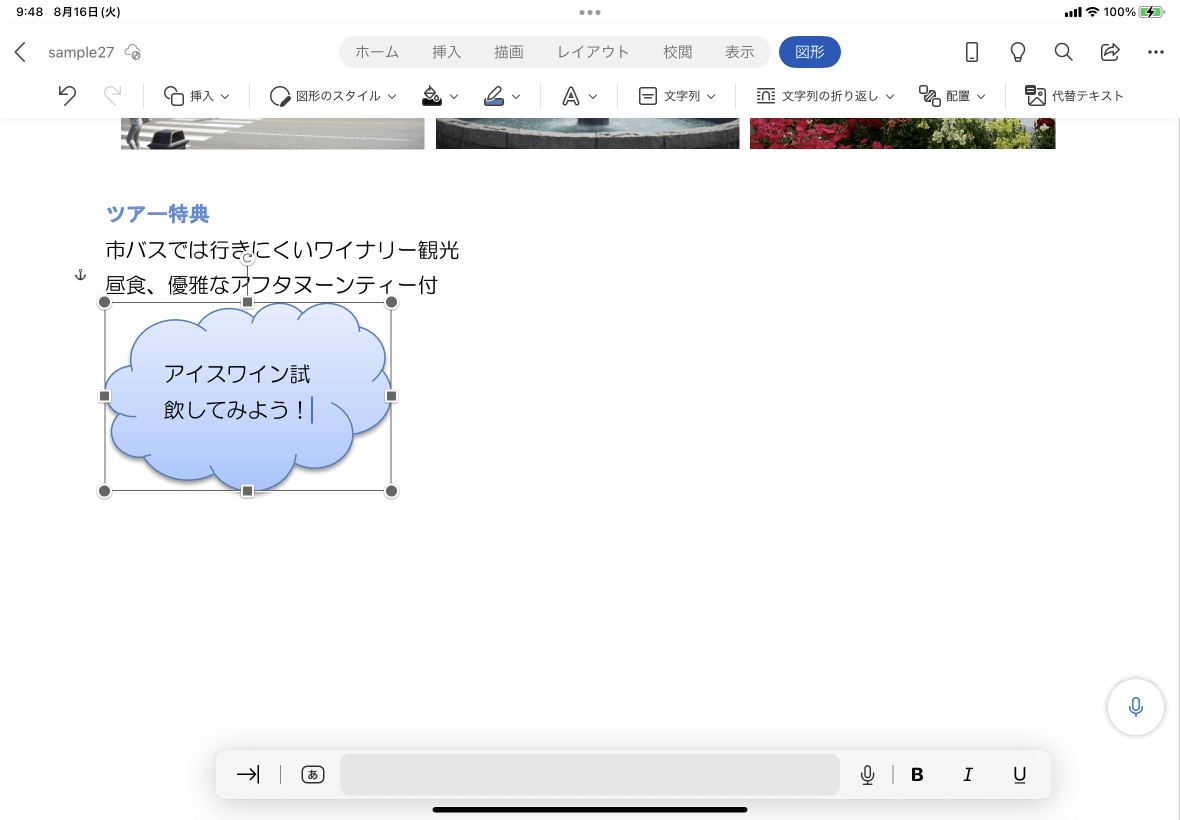This screenshot has width=1180, height=820.
Task: Click the line 昼食、優雅なアフタヌーンティー付
Action: [272, 285]
